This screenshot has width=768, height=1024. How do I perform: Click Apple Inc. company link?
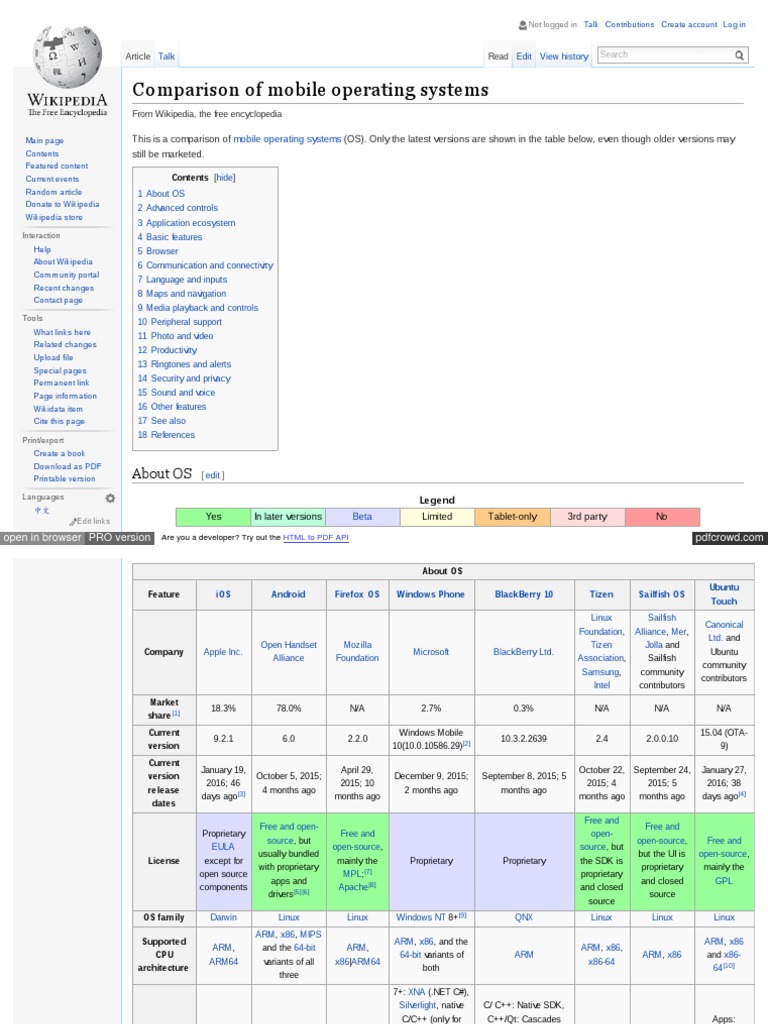(x=223, y=652)
